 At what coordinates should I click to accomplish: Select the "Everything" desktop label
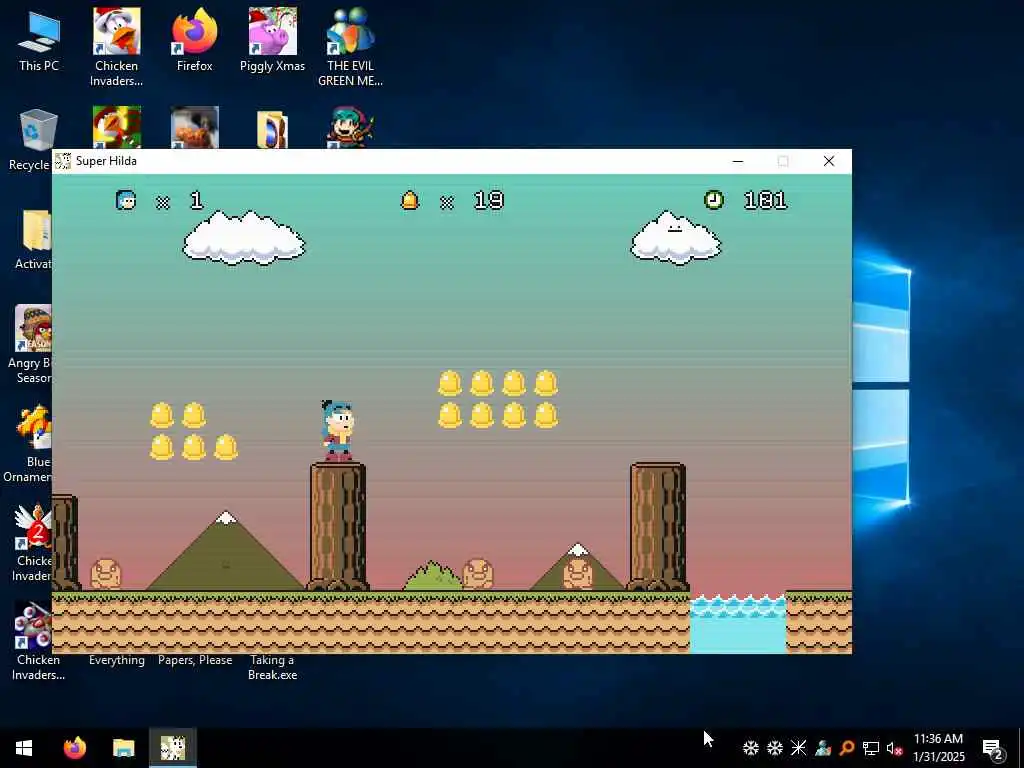pos(116,660)
